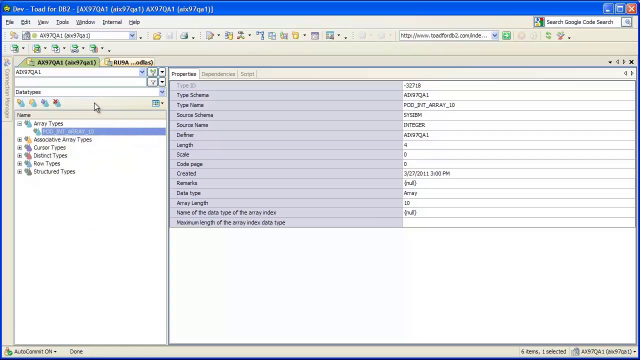Viewport: 640px width, 360px height.
Task: Expand the Distinct Types node
Action: click(x=20, y=156)
